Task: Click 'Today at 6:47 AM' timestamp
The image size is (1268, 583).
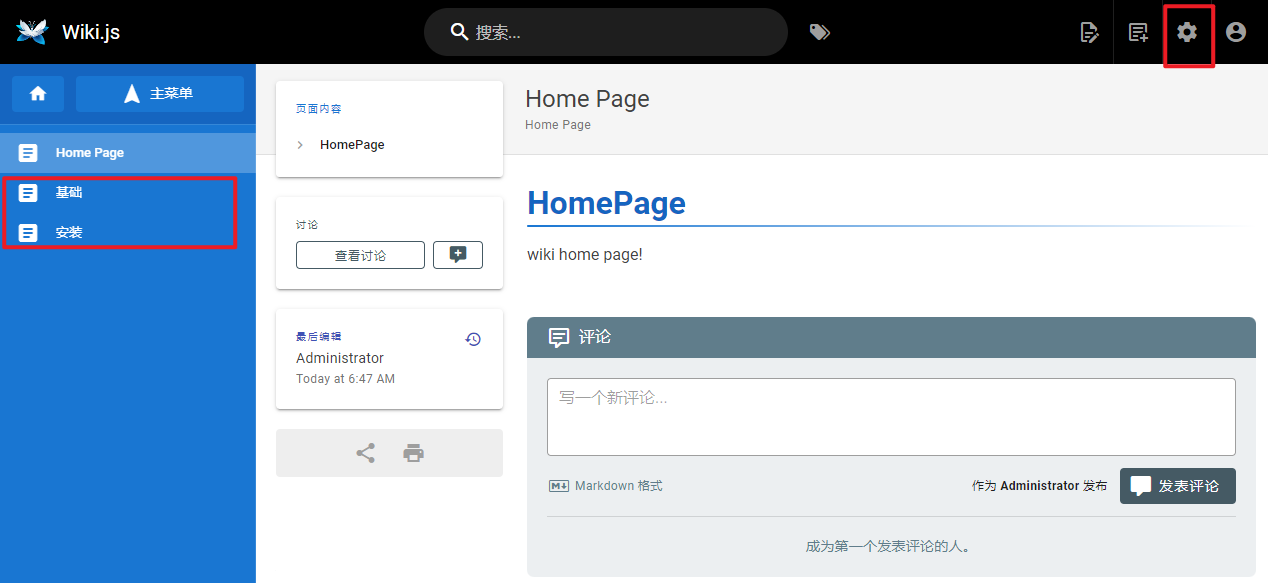Action: pyautogui.click(x=345, y=379)
